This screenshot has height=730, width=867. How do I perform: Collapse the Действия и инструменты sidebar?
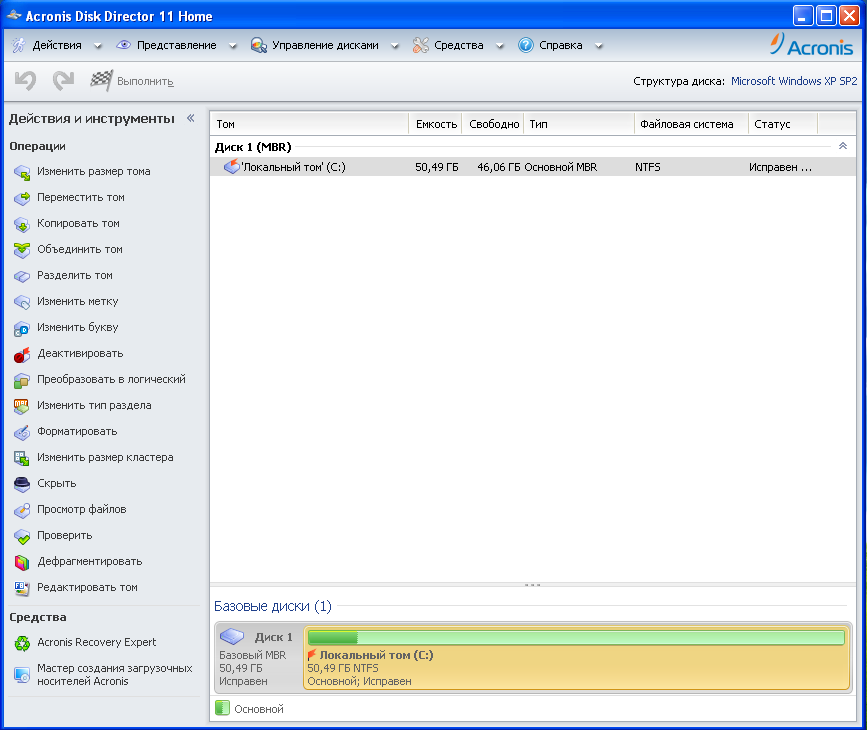tap(191, 118)
